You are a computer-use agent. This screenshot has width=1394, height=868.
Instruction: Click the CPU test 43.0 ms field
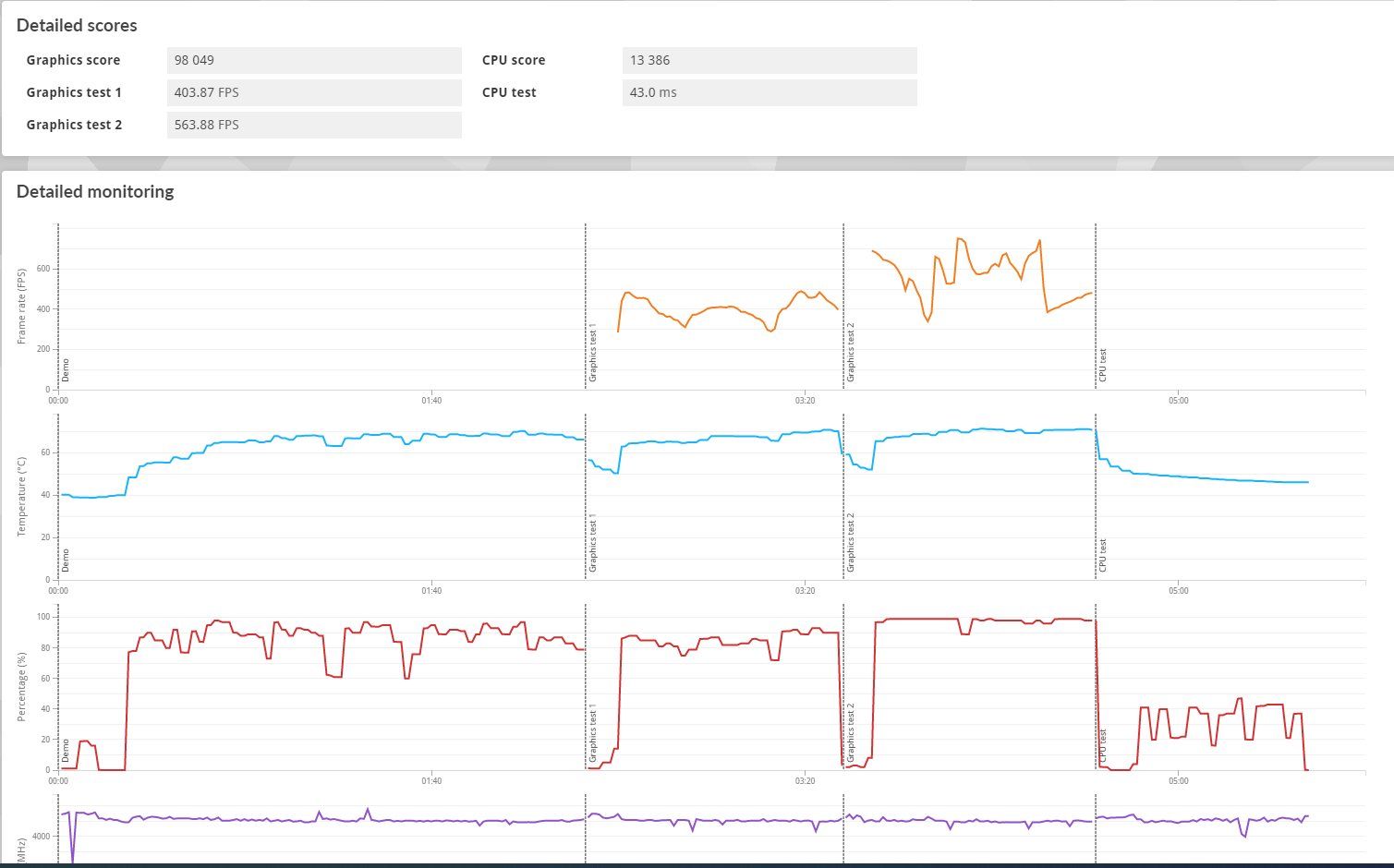770,92
